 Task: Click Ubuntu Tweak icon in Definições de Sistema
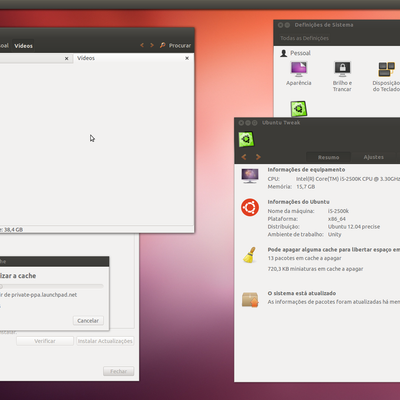point(299,109)
